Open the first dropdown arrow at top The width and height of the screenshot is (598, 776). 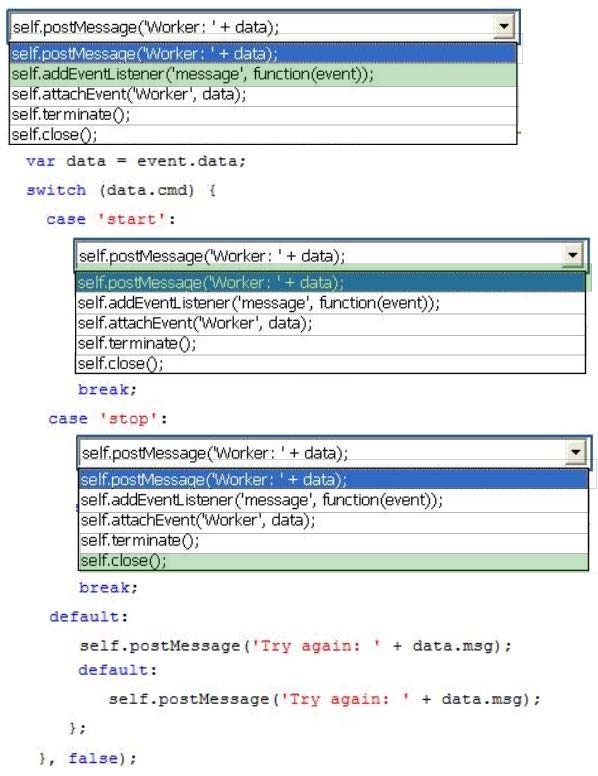[503, 26]
